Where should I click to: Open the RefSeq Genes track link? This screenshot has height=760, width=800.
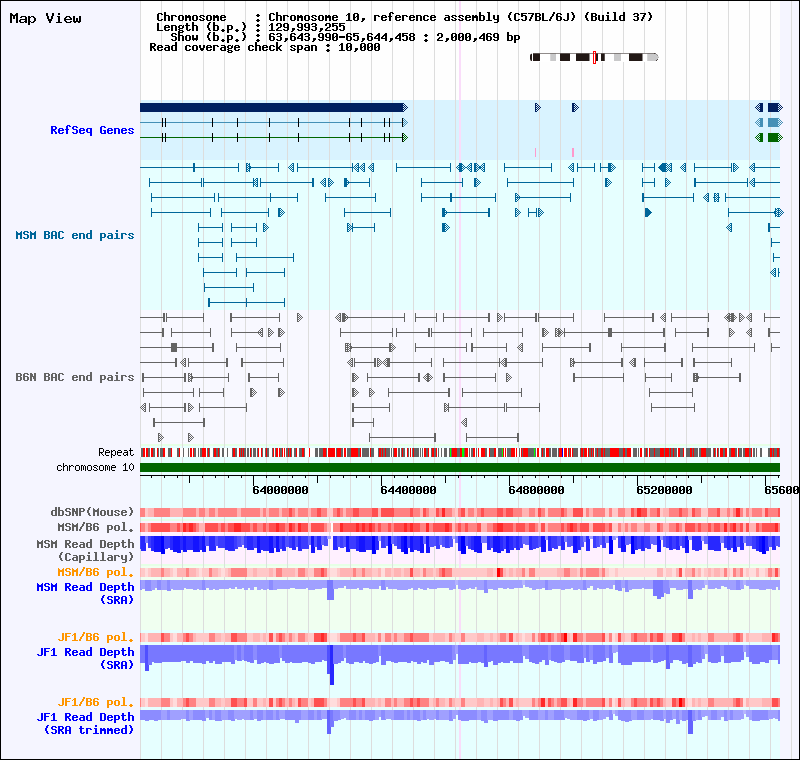(92, 130)
